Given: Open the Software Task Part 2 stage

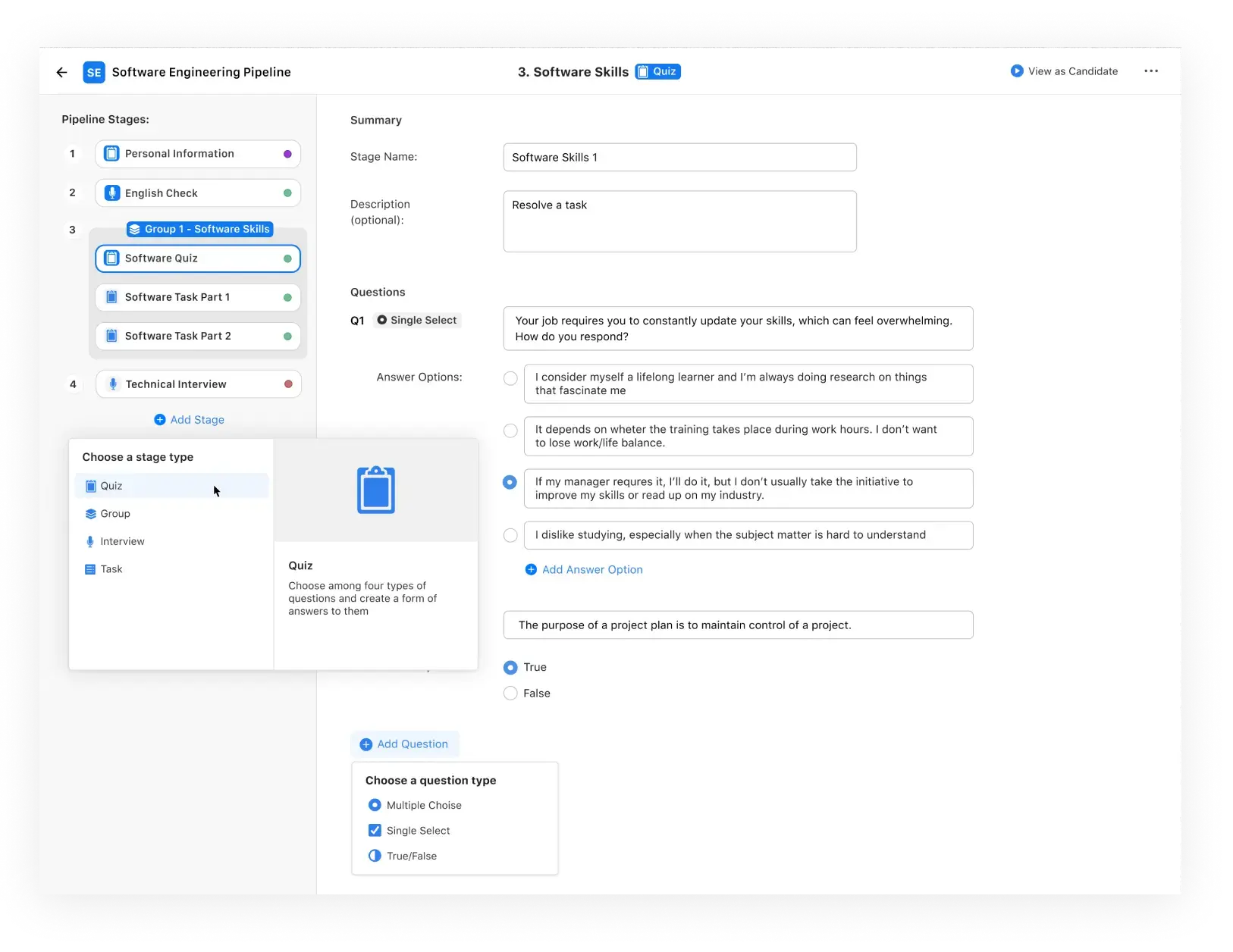Looking at the screenshot, I should coord(198,336).
